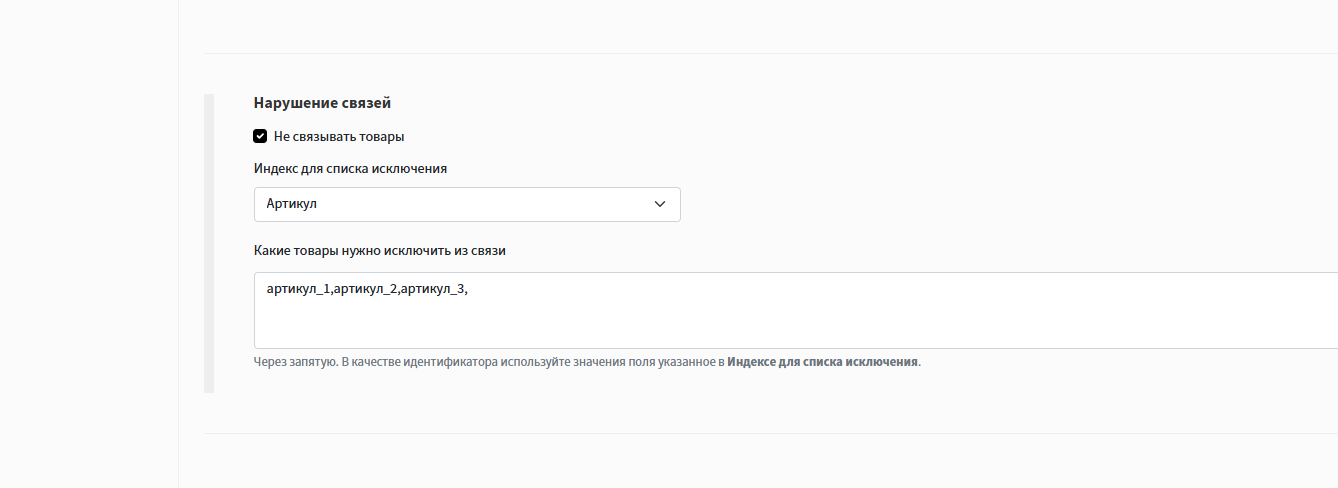Click the empty left sidebar panel

89,244
